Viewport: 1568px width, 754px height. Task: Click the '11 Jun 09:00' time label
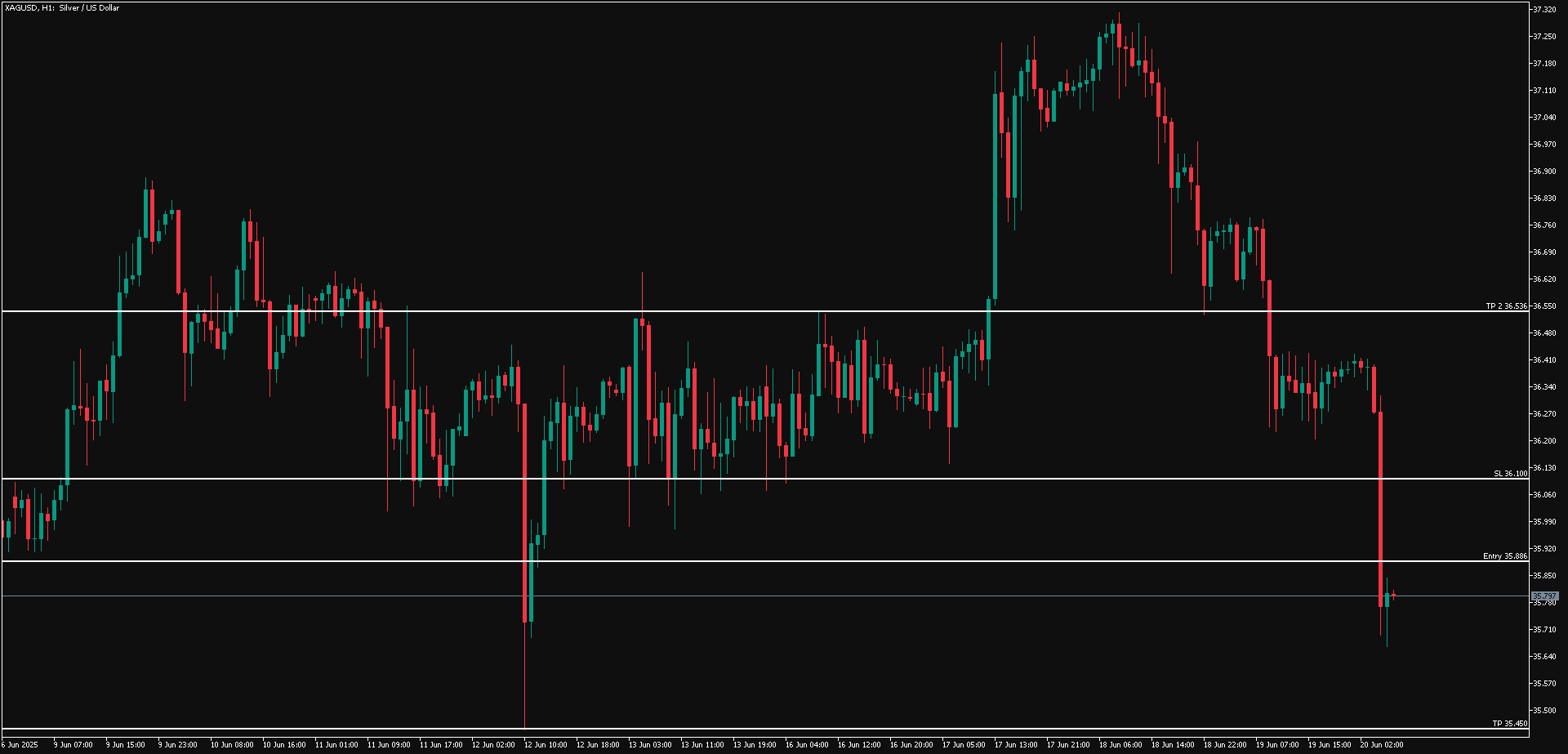pos(389,745)
